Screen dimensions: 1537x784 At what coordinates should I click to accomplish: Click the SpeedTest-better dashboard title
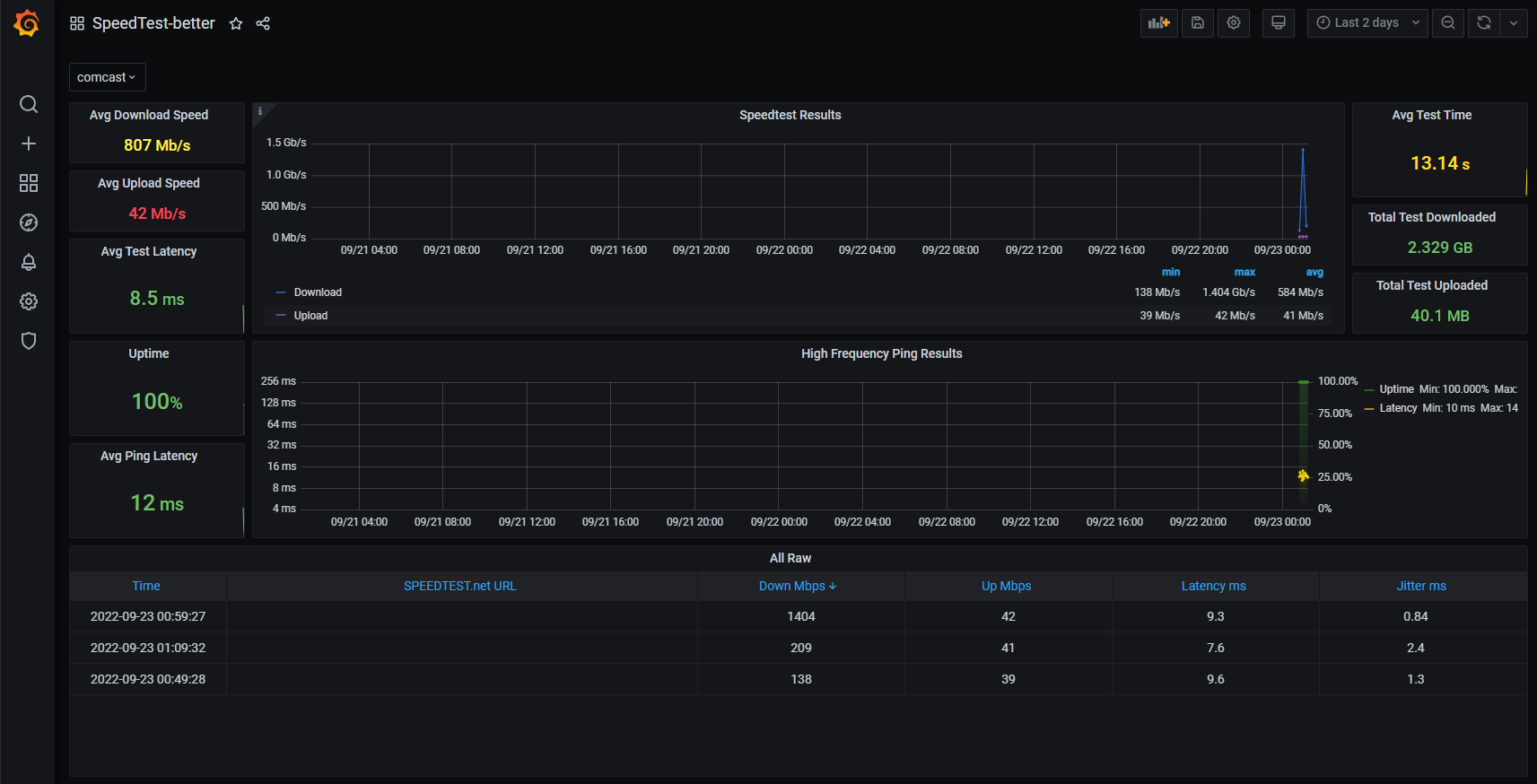click(x=153, y=23)
